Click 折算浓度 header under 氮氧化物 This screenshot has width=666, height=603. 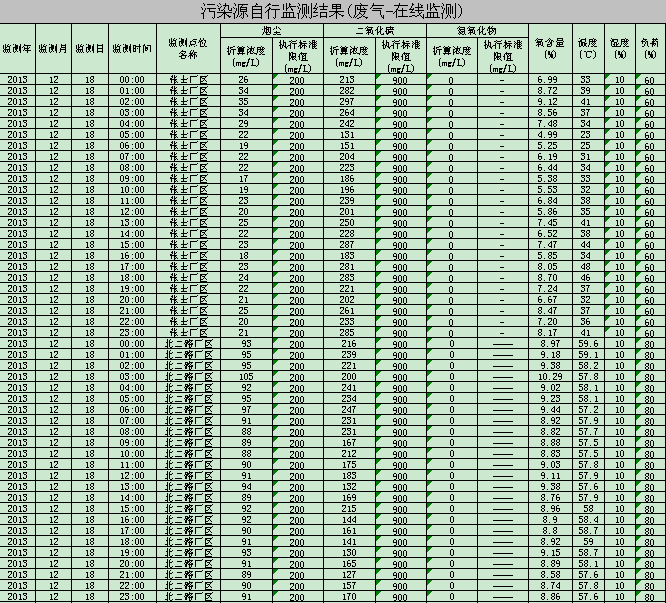tap(452, 56)
